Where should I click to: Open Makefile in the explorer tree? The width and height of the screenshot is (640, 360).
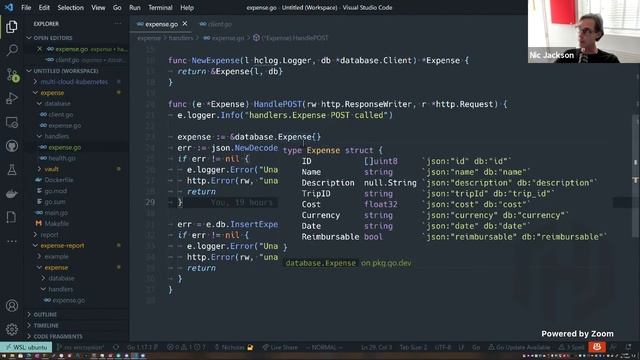coord(56,224)
